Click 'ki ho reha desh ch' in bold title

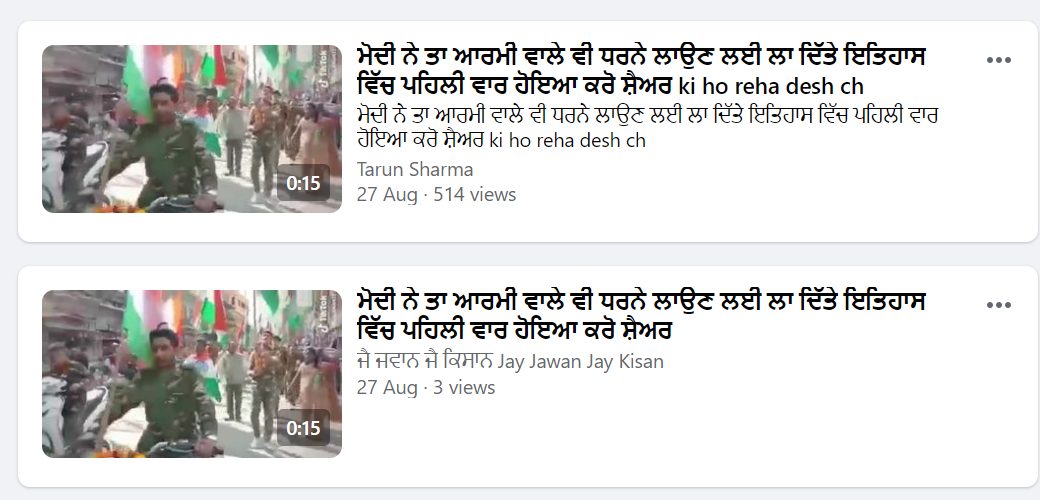click(x=771, y=86)
